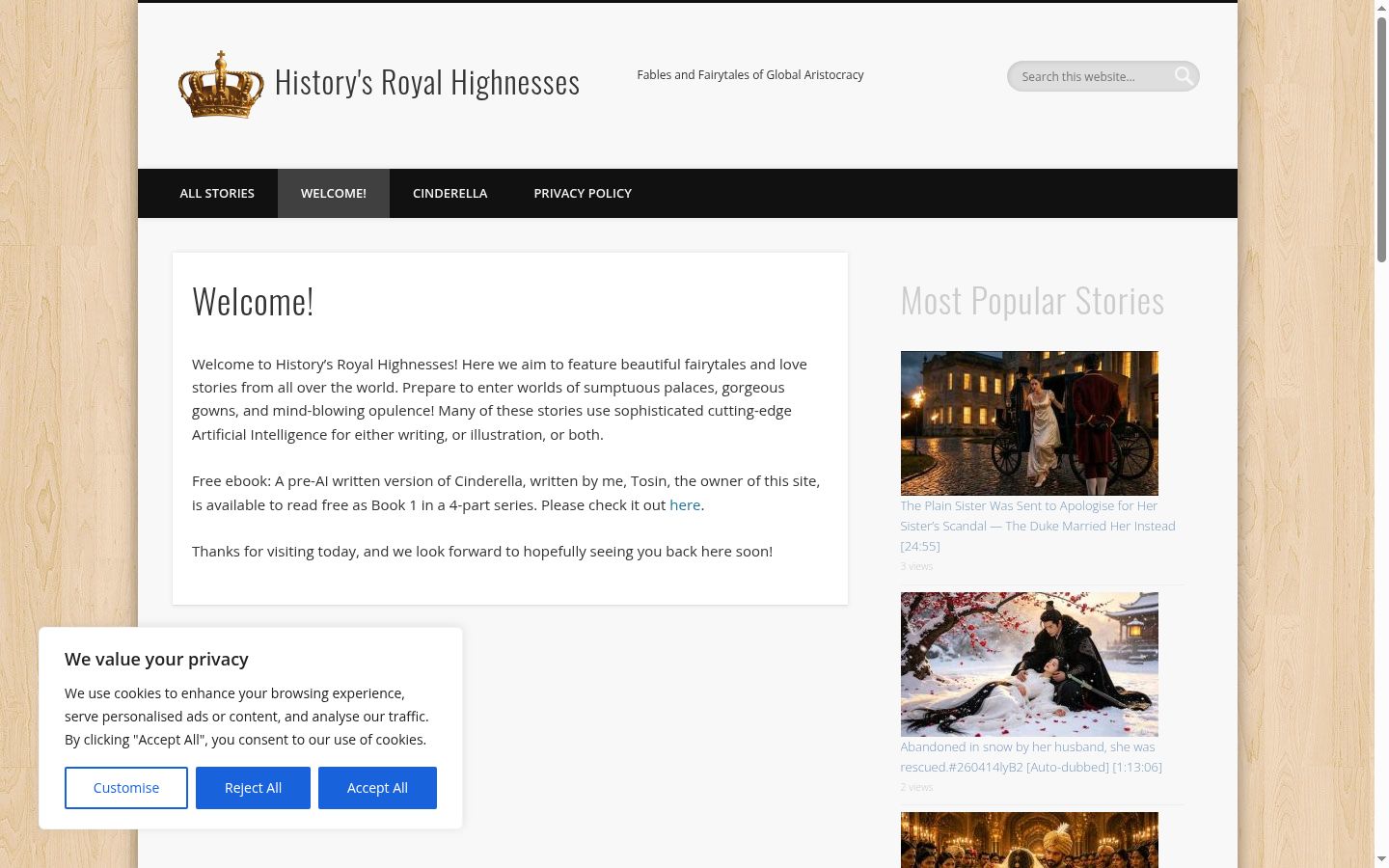
Task: Click the Welcome! page heading
Action: [x=253, y=302]
